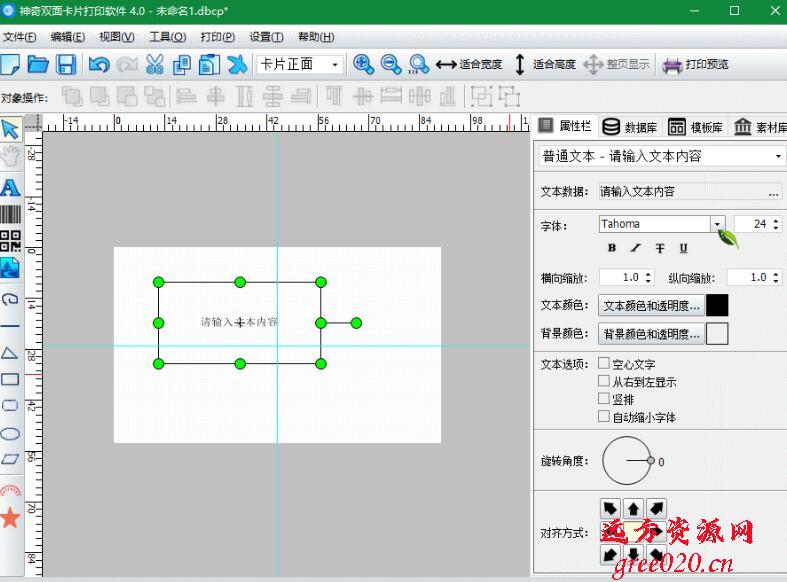Viewport: 787px width, 582px height.
Task: Click the 打印预览 button
Action: click(696, 65)
